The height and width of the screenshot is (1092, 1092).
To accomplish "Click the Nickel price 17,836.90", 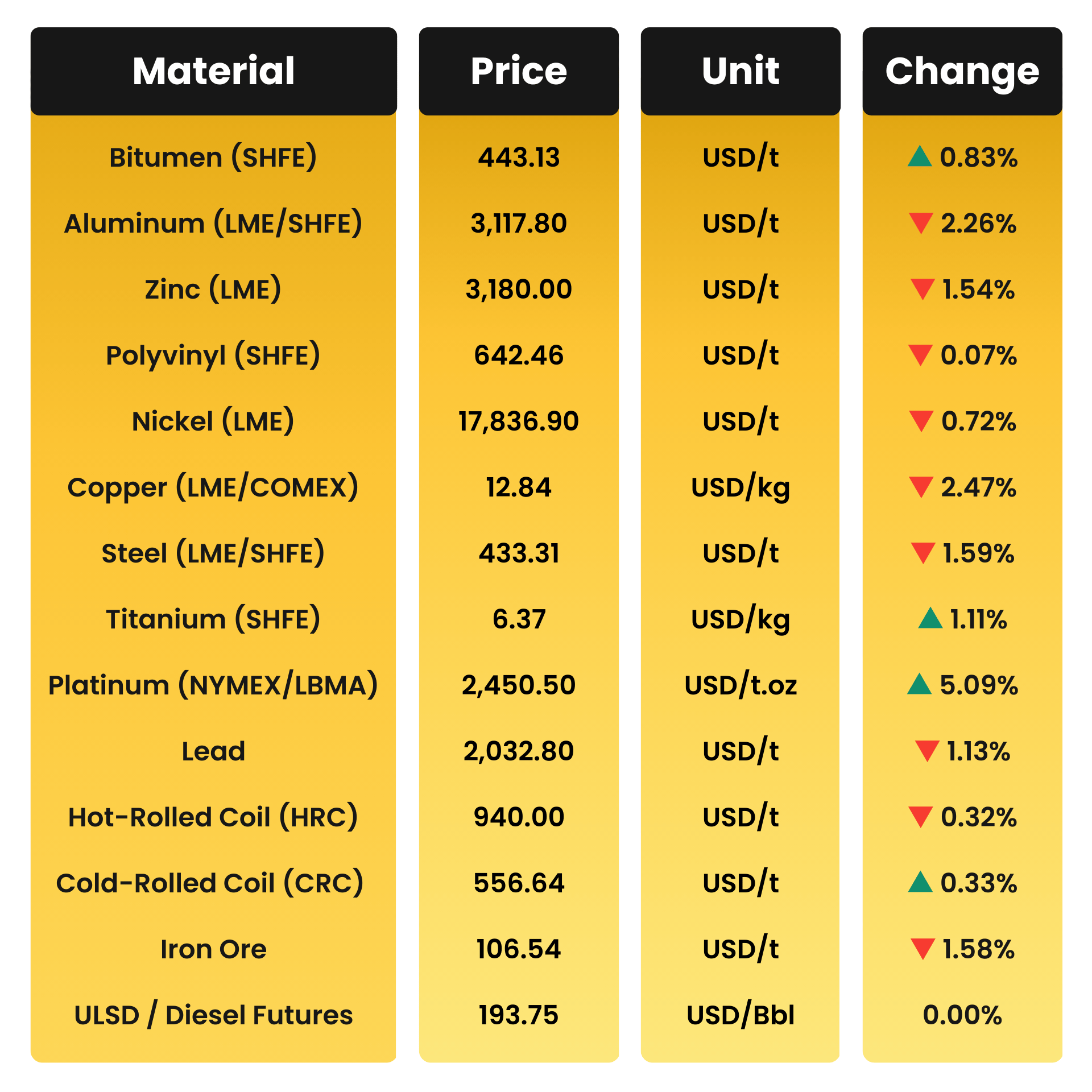I will pos(519,421).
